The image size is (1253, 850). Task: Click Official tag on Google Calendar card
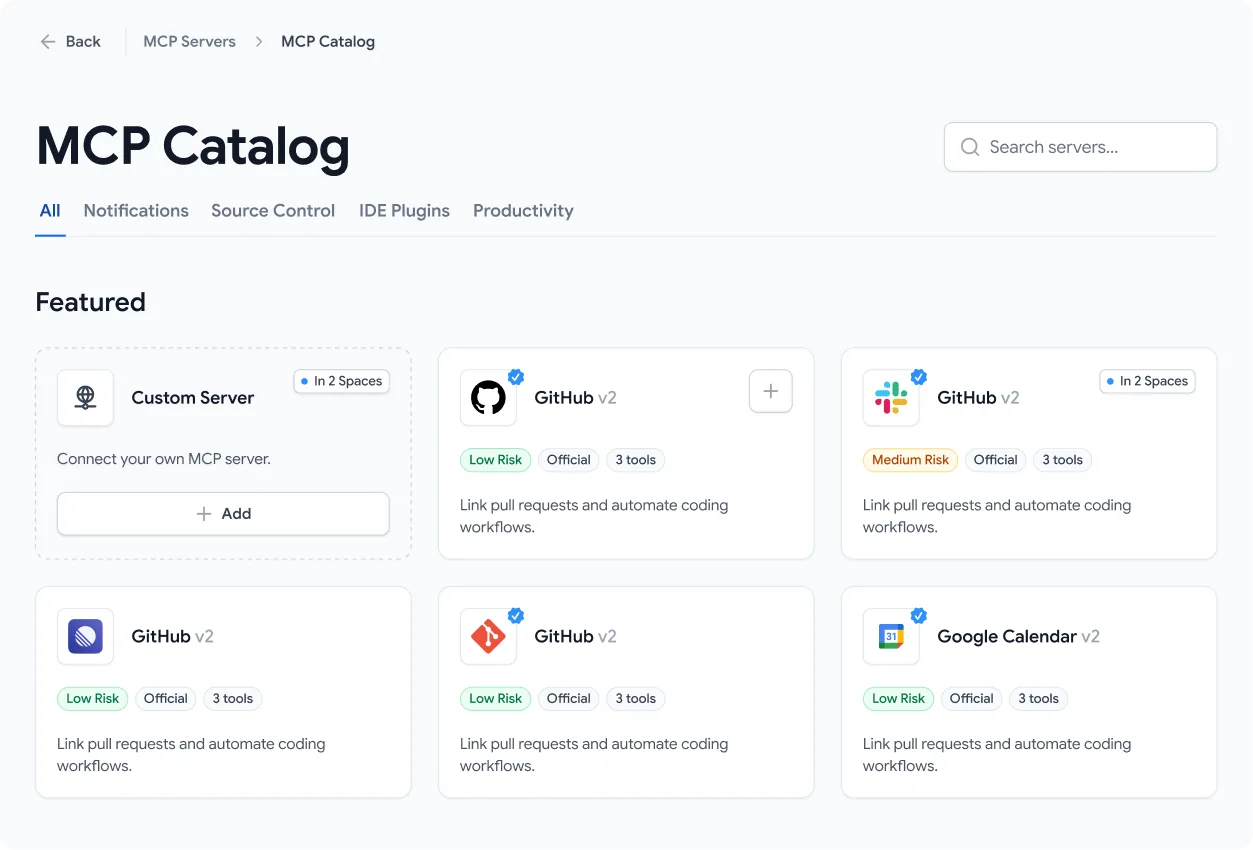(971, 699)
